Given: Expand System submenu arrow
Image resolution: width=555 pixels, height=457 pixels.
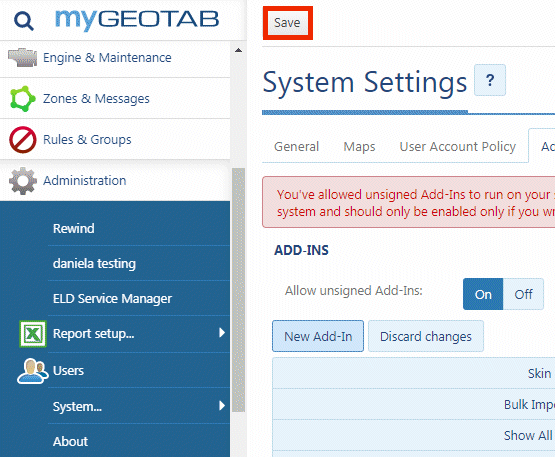Looking at the screenshot, I should (x=222, y=405).
